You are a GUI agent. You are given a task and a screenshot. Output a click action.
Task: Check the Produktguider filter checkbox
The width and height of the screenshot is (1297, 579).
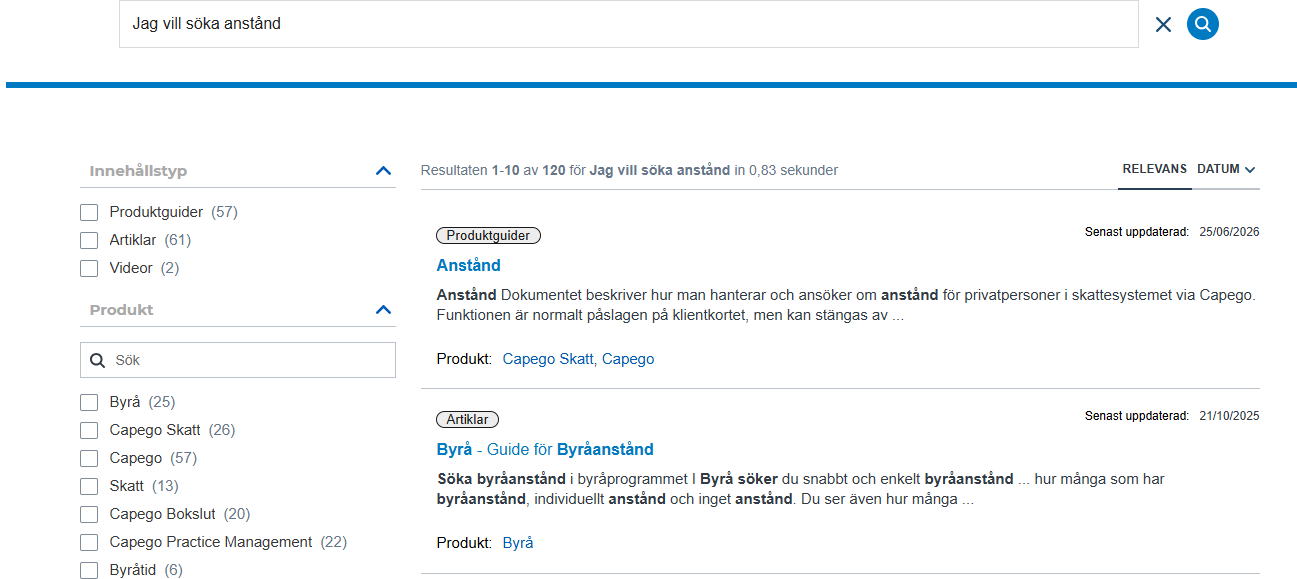click(89, 212)
